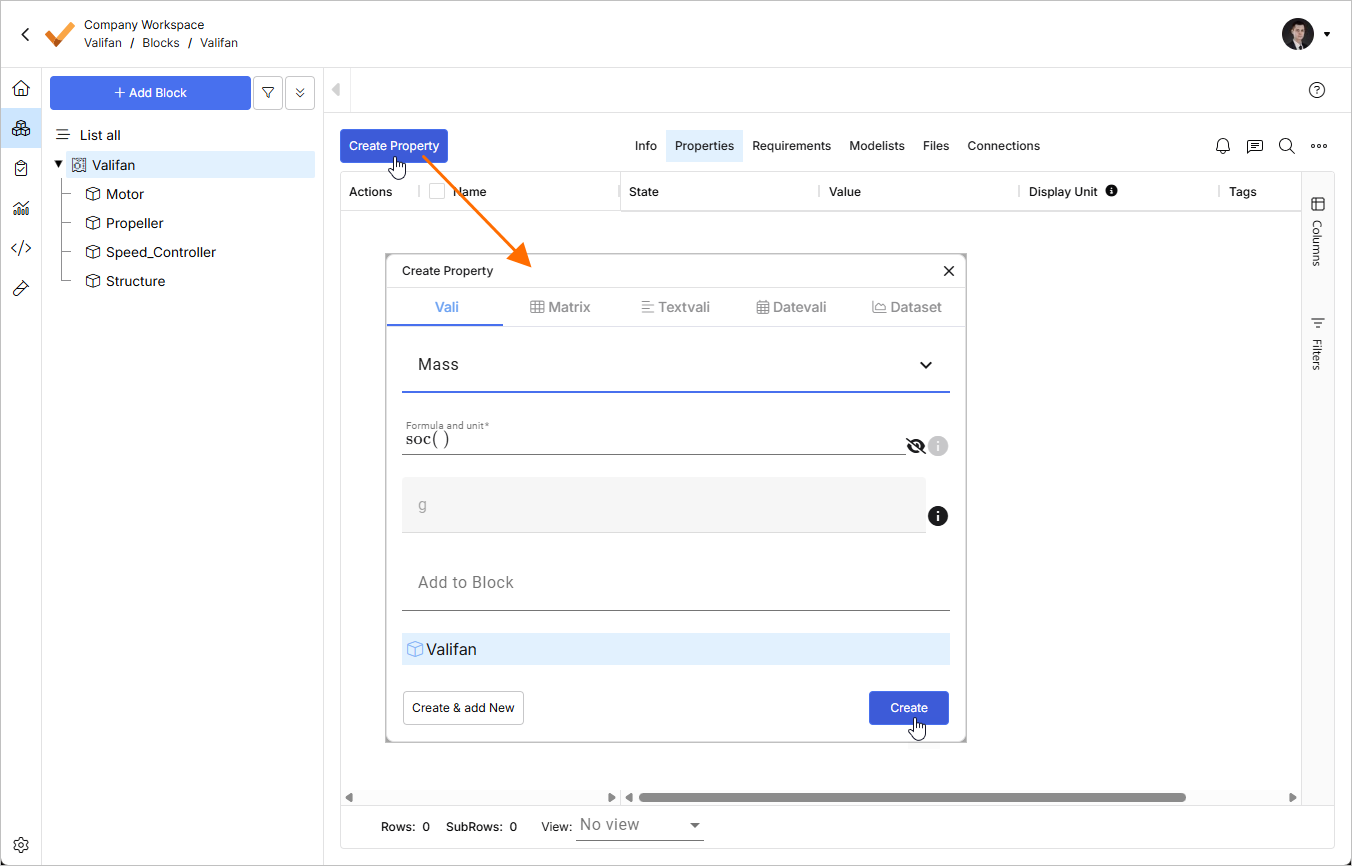Click the Display Unit info icon
Screen dimensions: 1352x866
point(1111,191)
